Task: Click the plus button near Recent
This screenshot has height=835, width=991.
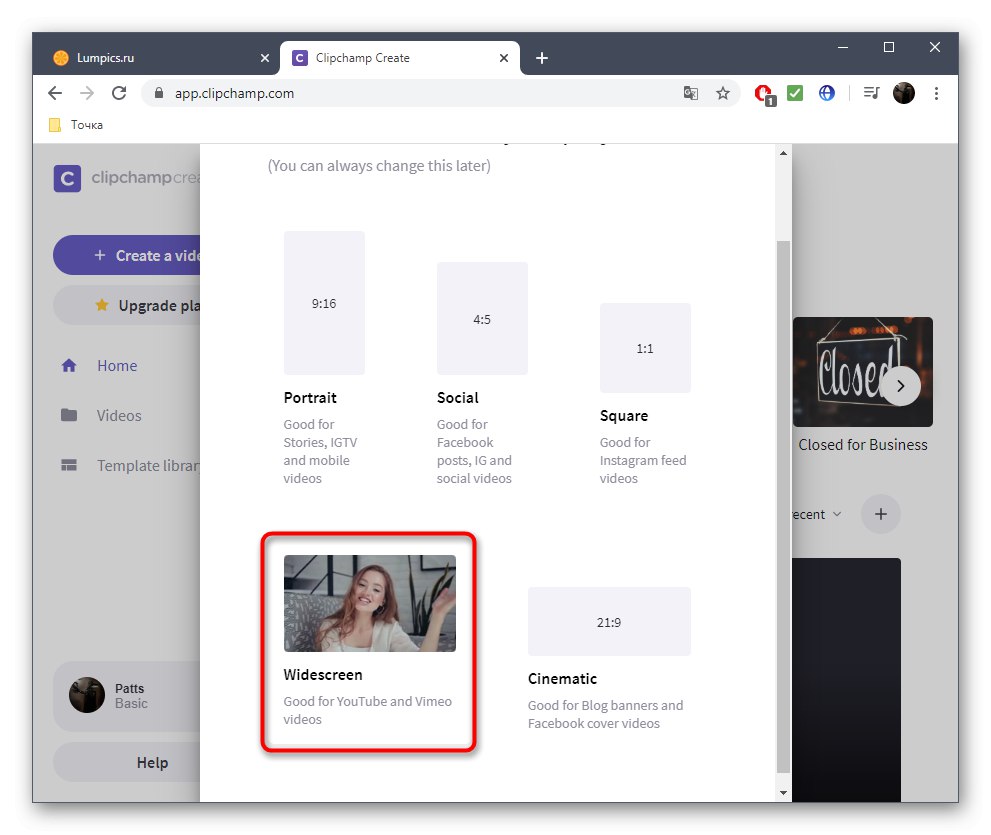Action: coord(880,514)
